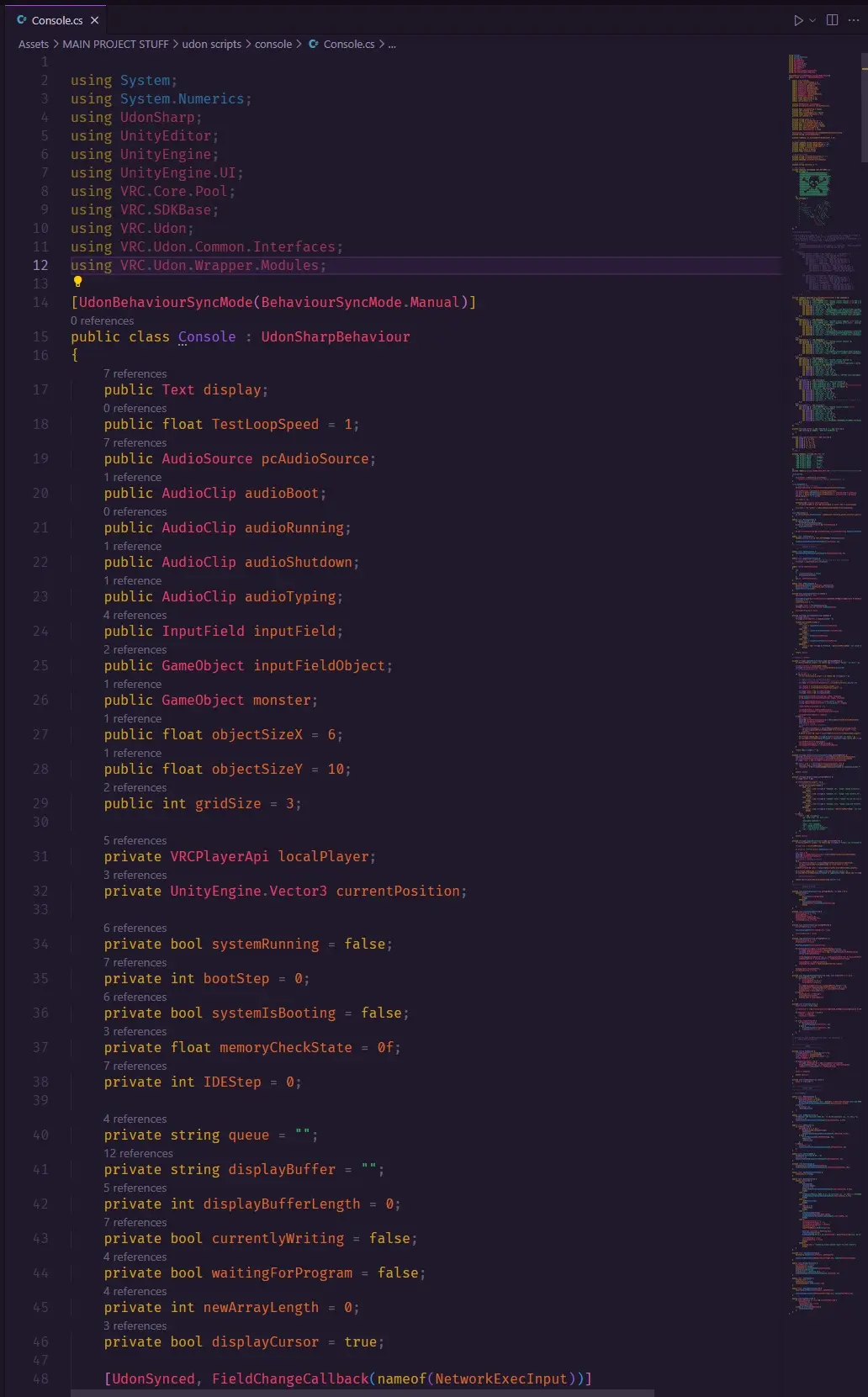
Task: Click displayBufferLength variable name
Action: click(x=282, y=1204)
